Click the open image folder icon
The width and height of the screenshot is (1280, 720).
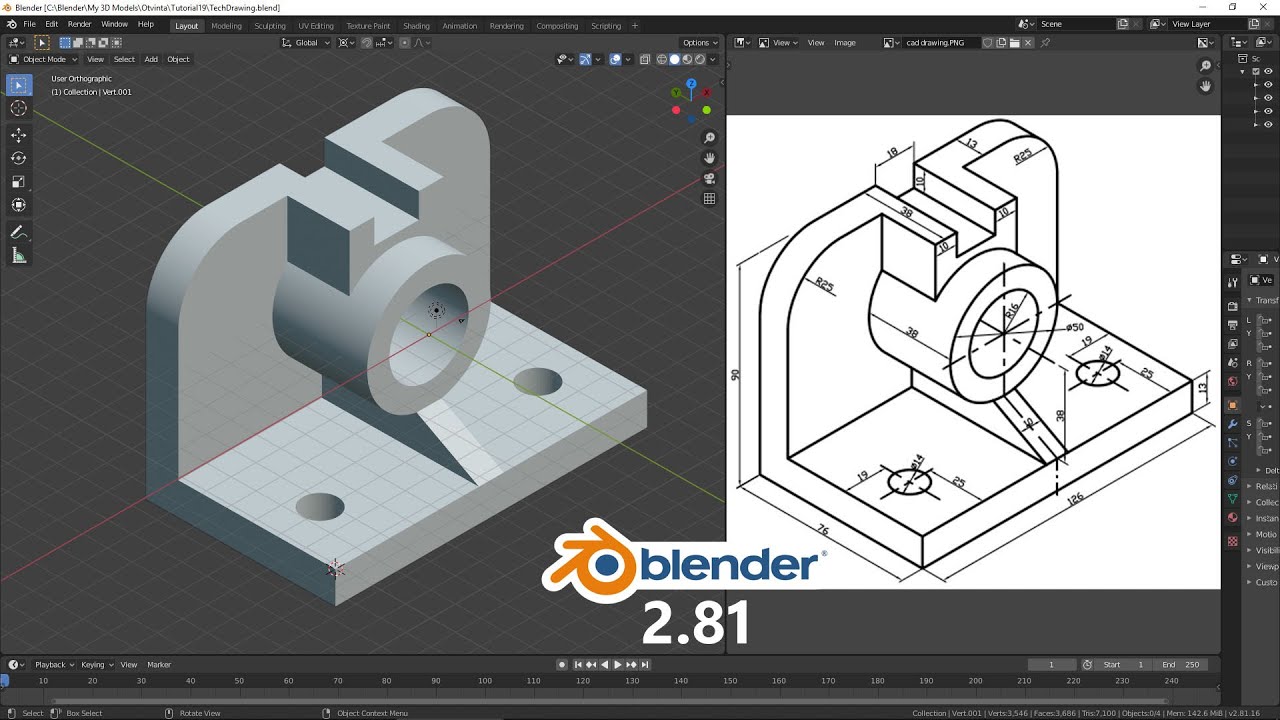(1015, 43)
